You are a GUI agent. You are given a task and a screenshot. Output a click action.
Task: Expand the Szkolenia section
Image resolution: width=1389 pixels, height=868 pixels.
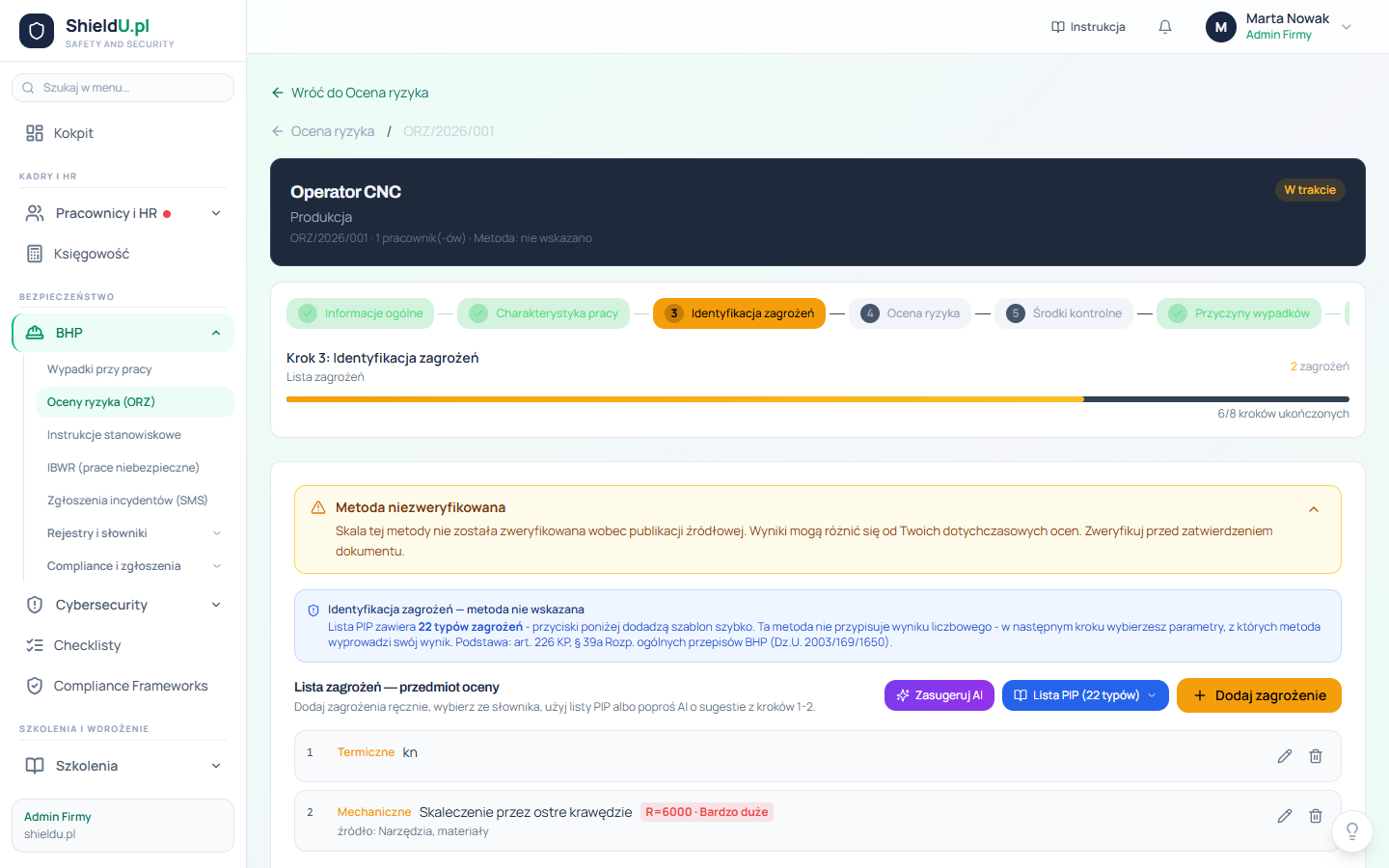pyautogui.click(x=123, y=766)
